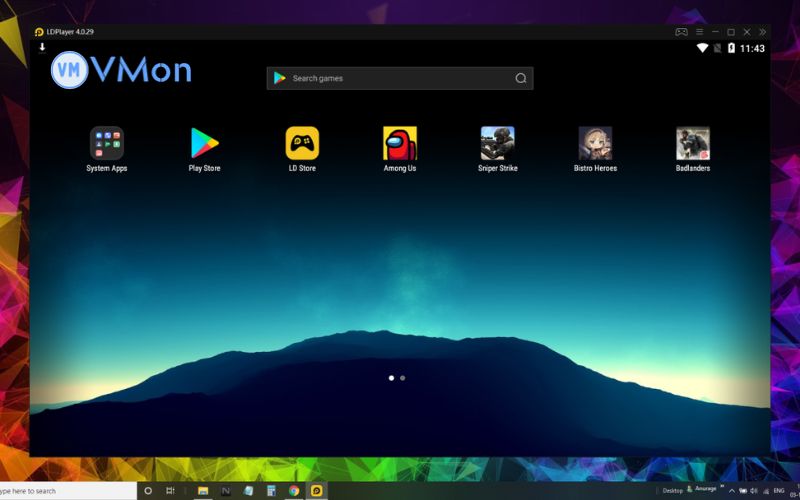Image resolution: width=800 pixels, height=500 pixels.
Task: Minimize the LDPlayer window
Action: (715, 32)
